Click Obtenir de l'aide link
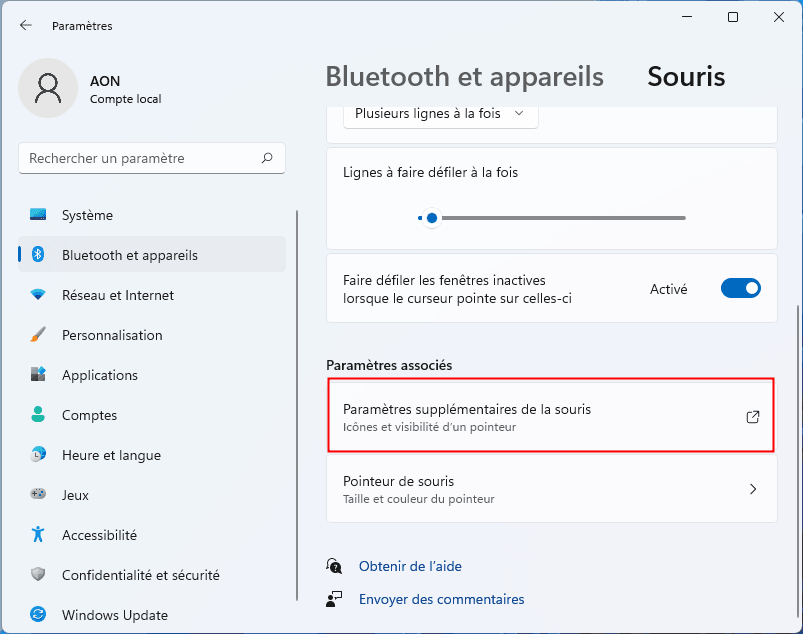Image resolution: width=803 pixels, height=634 pixels. point(410,566)
